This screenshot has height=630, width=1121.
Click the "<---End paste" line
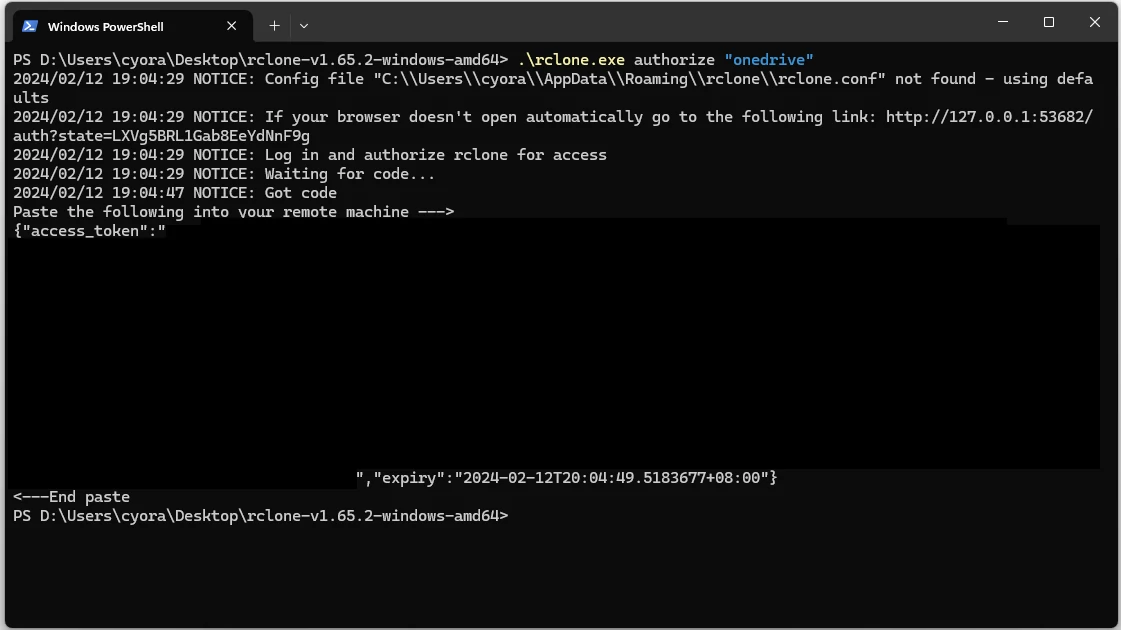pyautogui.click(x=71, y=497)
